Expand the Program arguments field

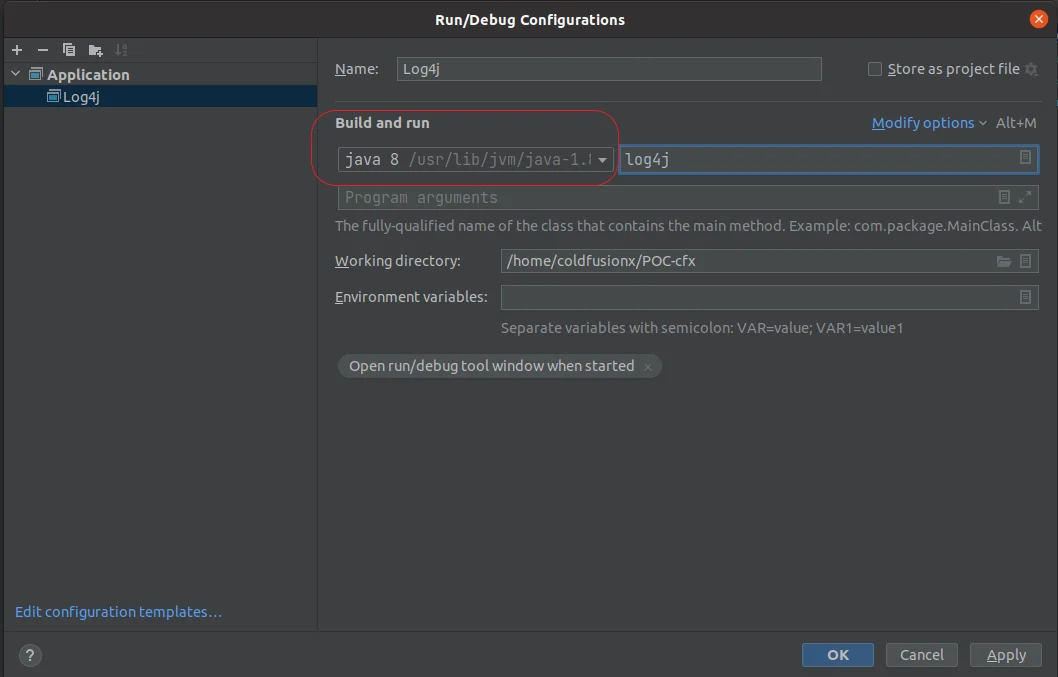tap(1025, 197)
